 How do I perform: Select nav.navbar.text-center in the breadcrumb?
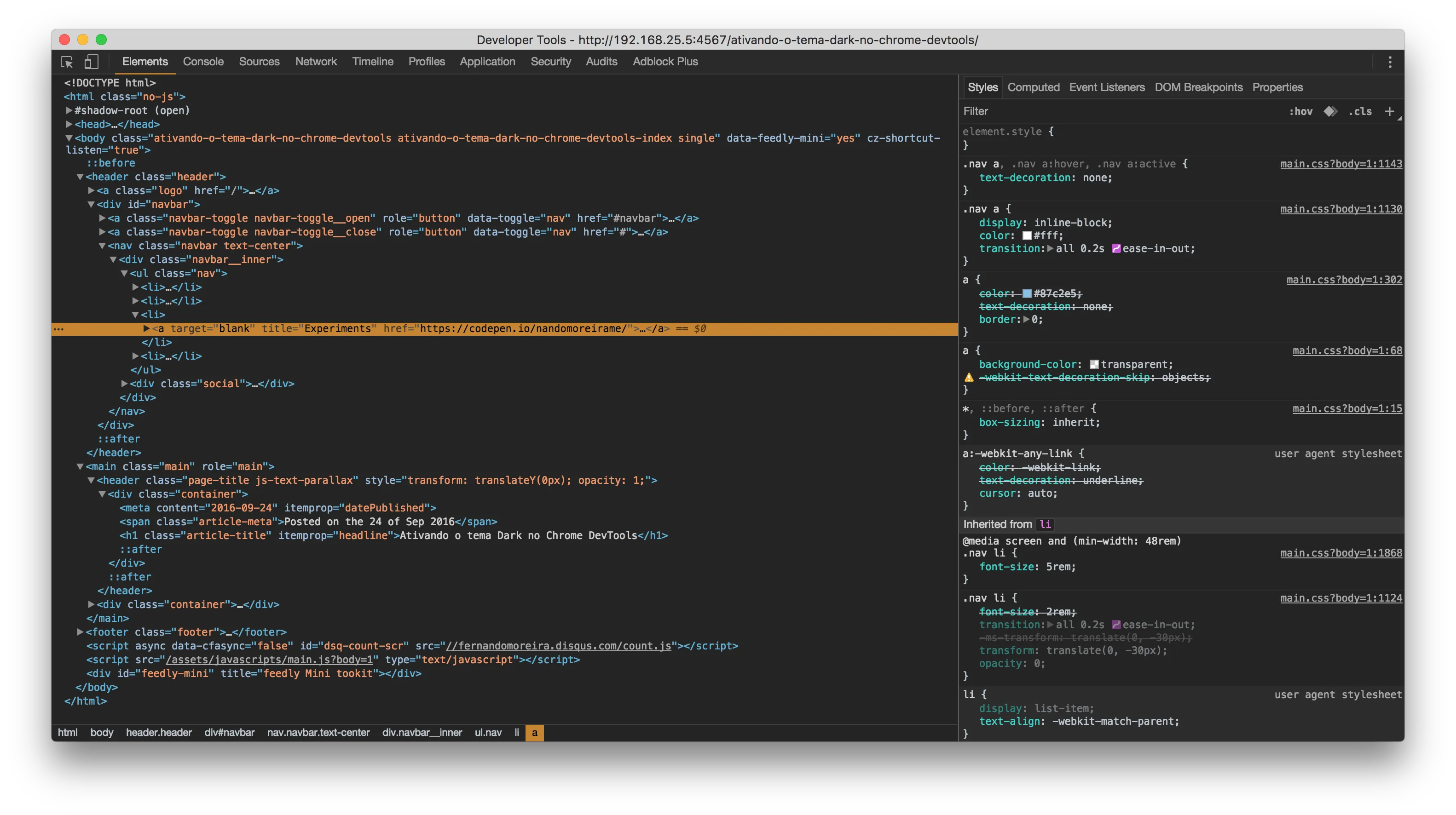pos(318,733)
